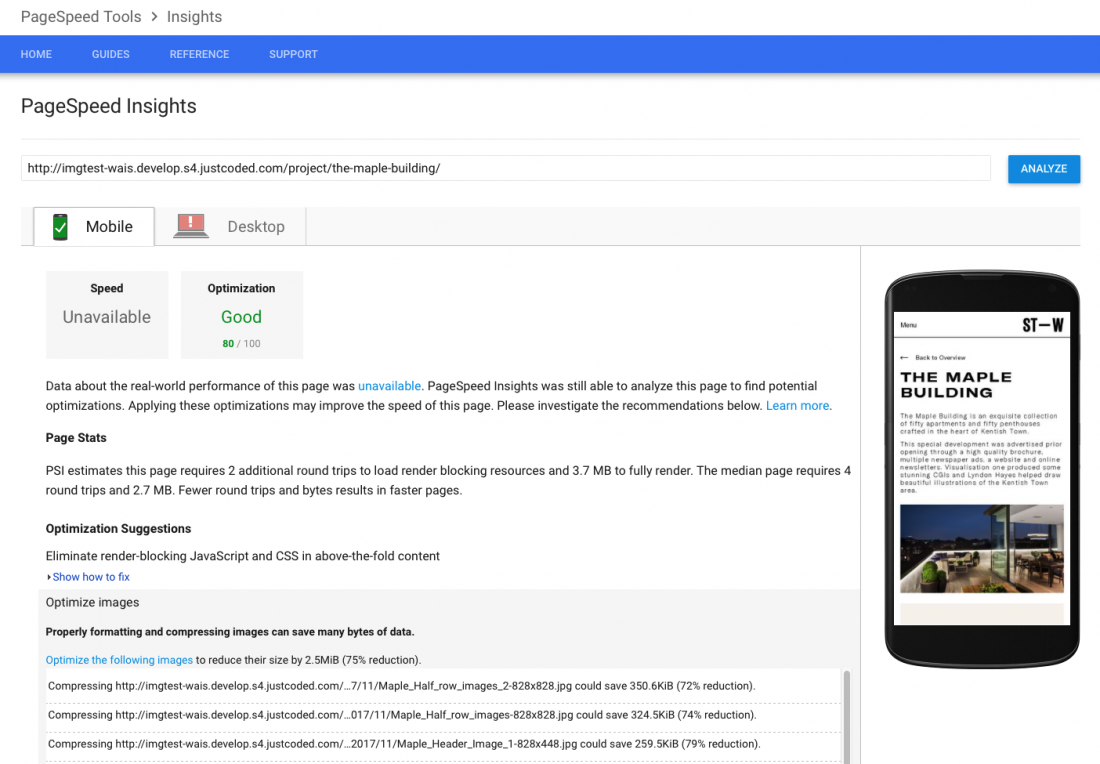
Task: Click the Maple Building photo in phone preview
Action: (x=981, y=549)
